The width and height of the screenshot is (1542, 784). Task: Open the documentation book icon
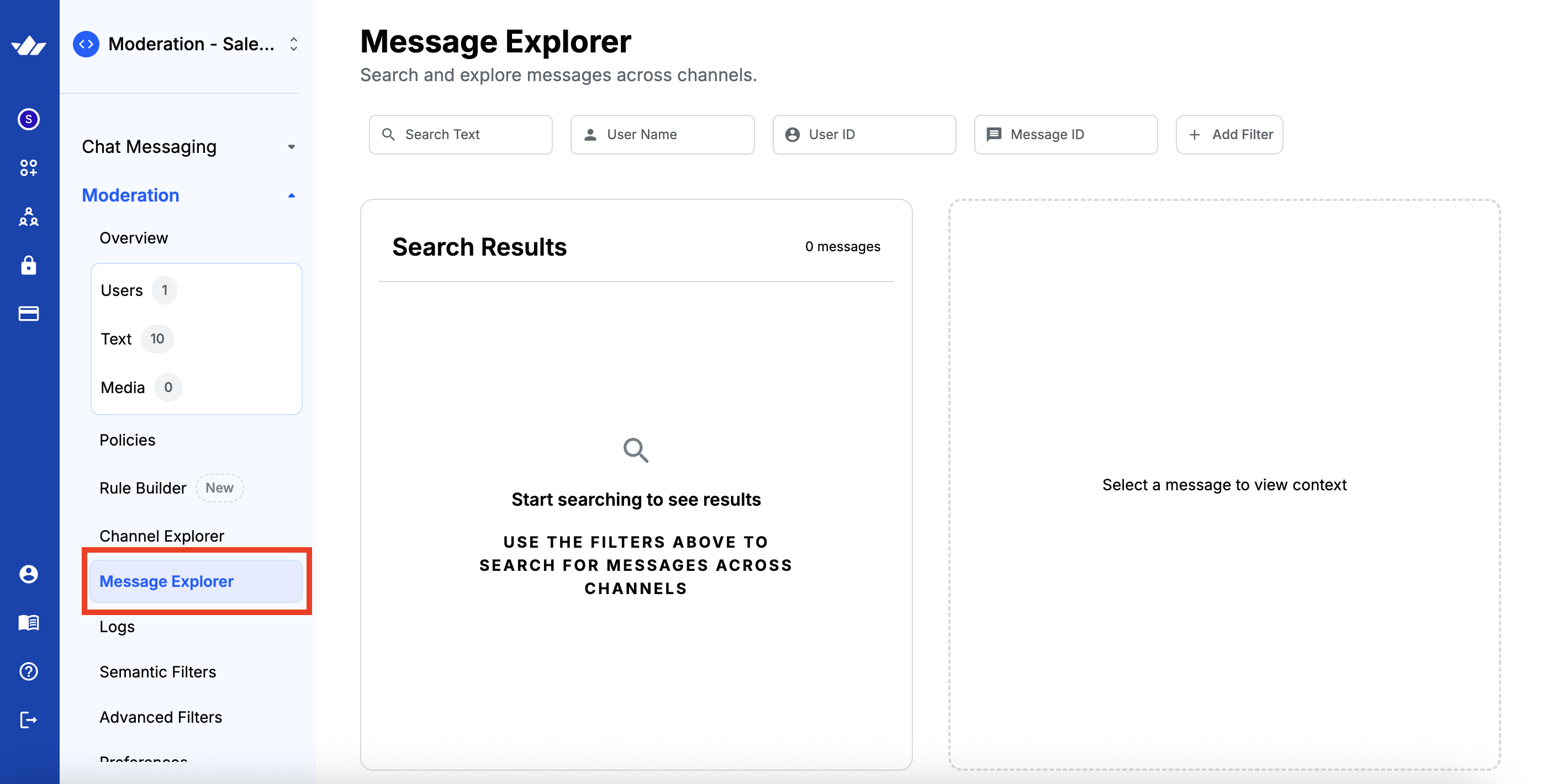29,622
